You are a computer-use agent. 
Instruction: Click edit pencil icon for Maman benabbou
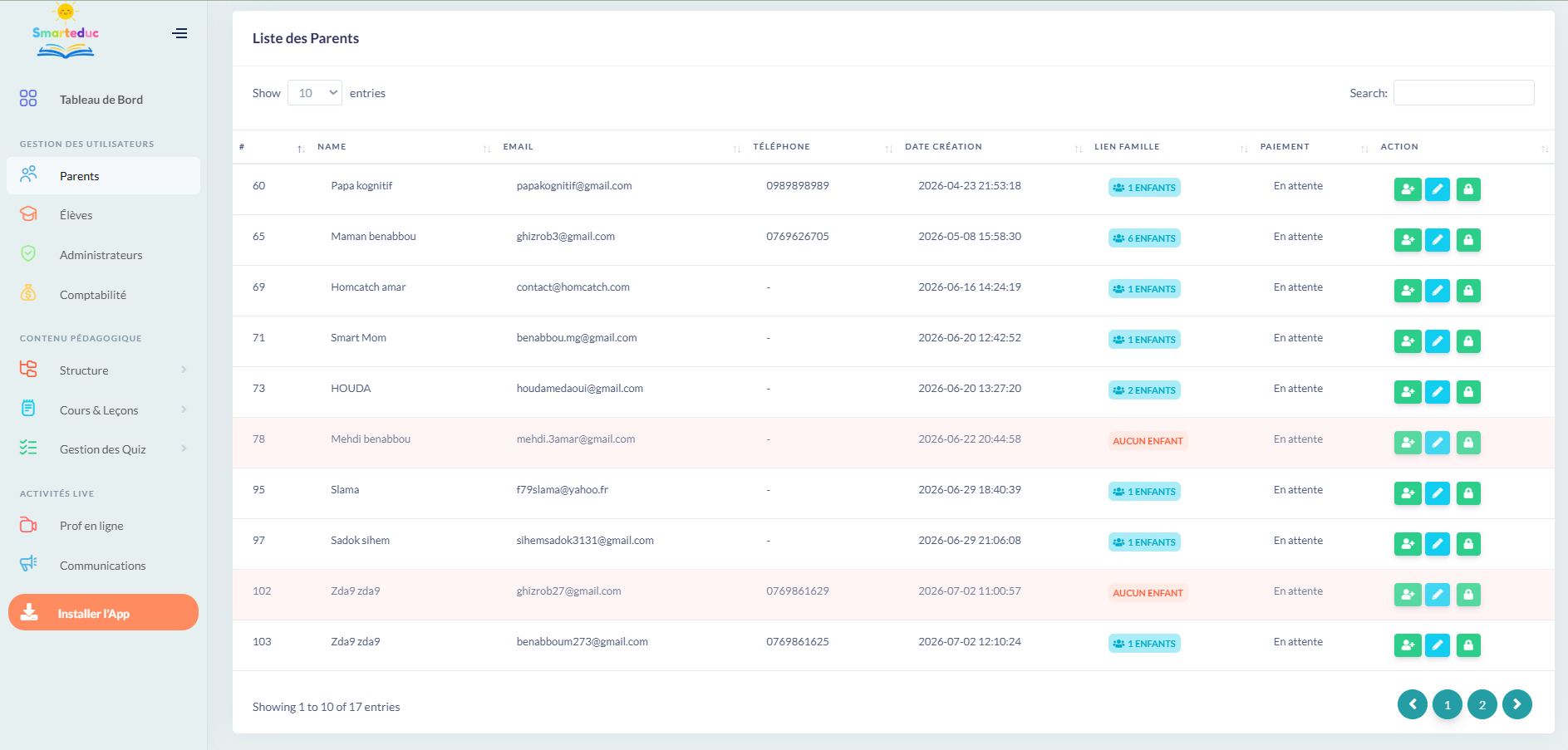(1437, 240)
